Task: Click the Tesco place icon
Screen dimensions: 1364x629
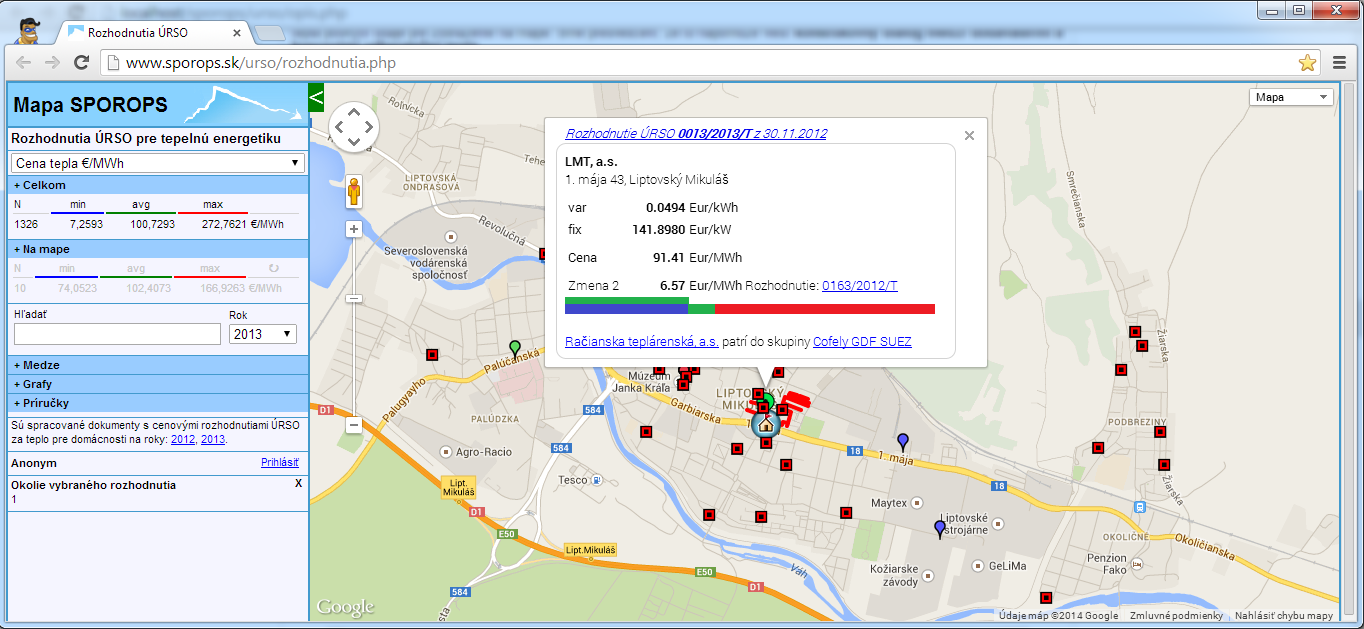Action: (597, 480)
